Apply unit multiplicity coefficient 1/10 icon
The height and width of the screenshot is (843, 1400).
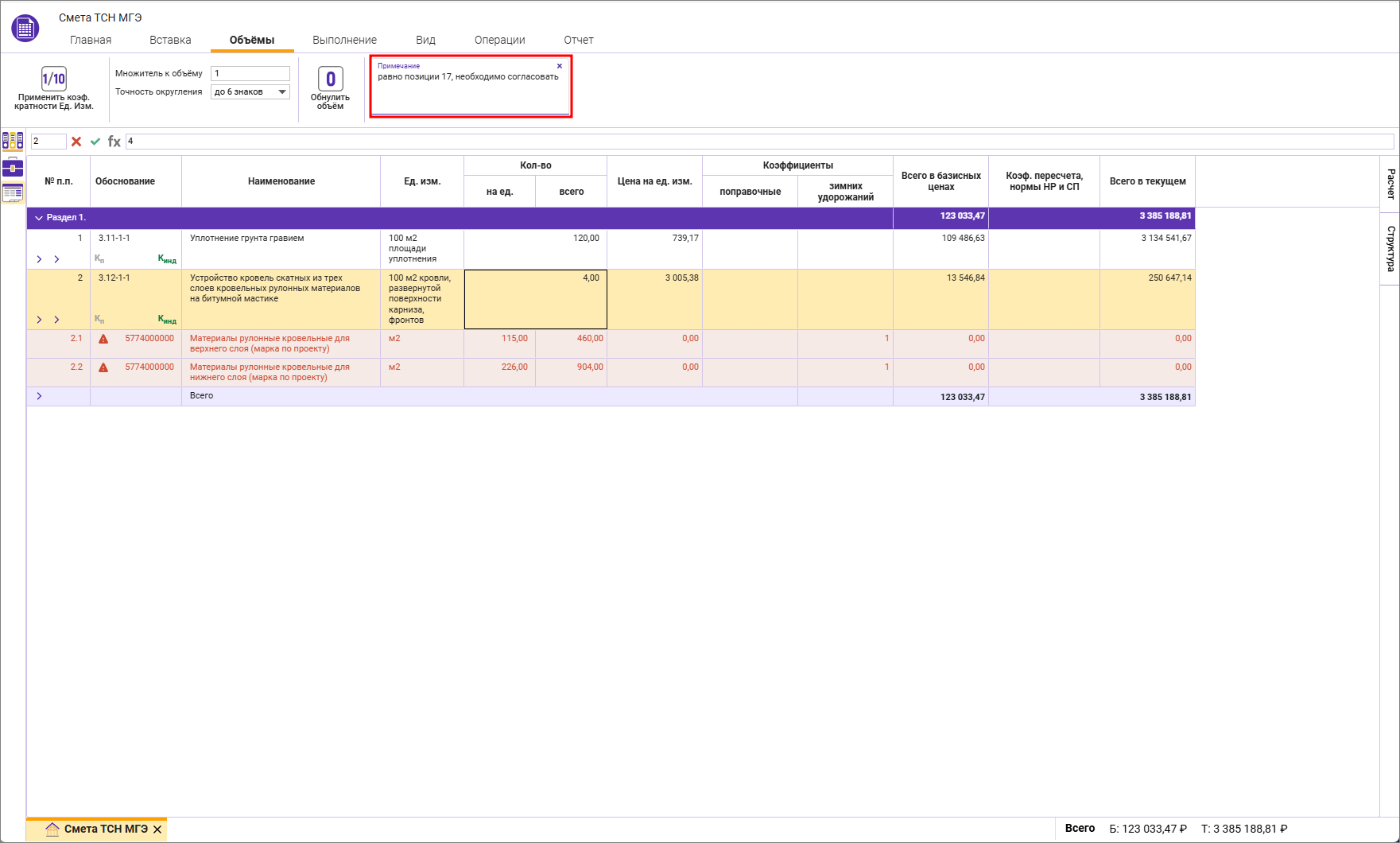(x=53, y=79)
